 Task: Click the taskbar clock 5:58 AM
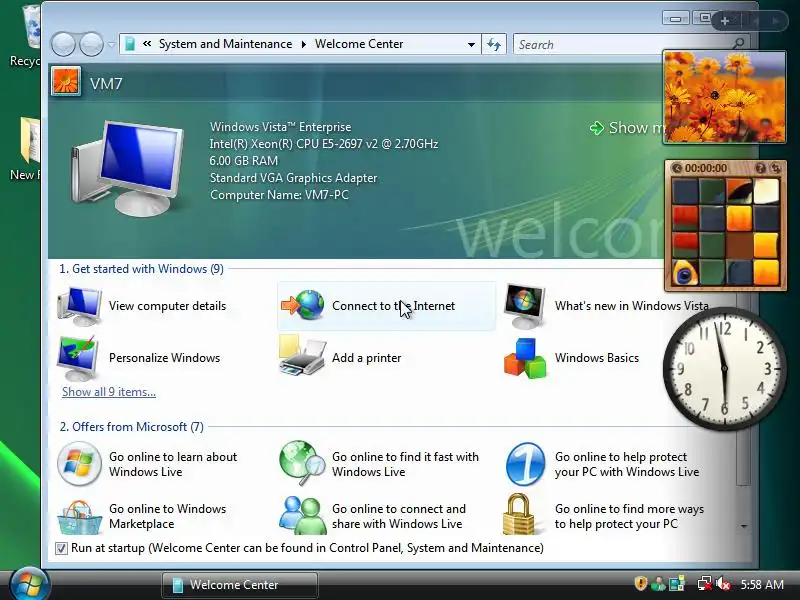coord(762,584)
